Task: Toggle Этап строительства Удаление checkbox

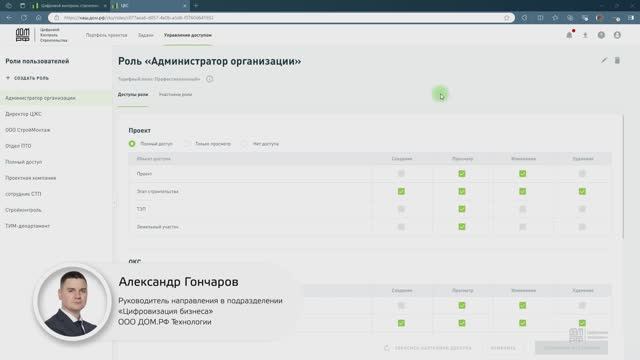Action: tap(582, 191)
